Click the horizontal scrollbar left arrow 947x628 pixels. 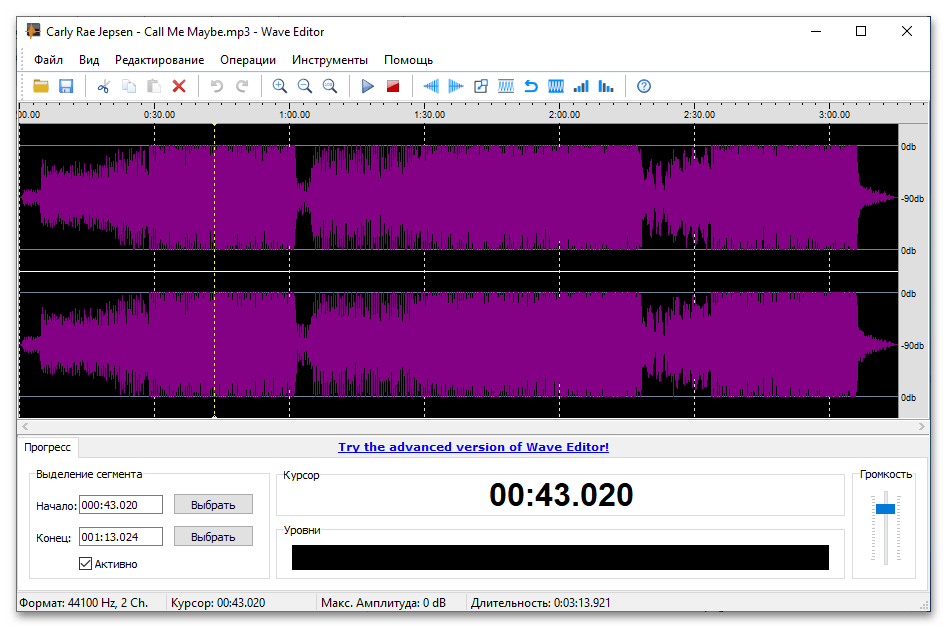click(25, 426)
